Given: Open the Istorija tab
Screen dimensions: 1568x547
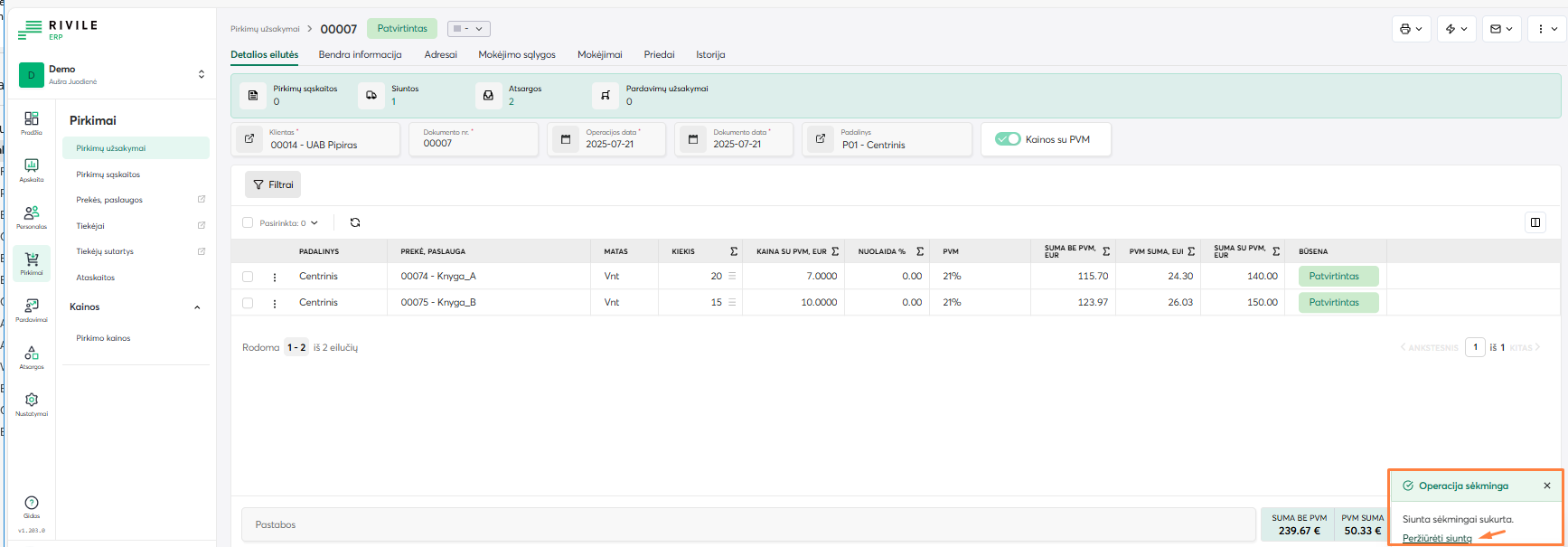Looking at the screenshot, I should click(710, 55).
